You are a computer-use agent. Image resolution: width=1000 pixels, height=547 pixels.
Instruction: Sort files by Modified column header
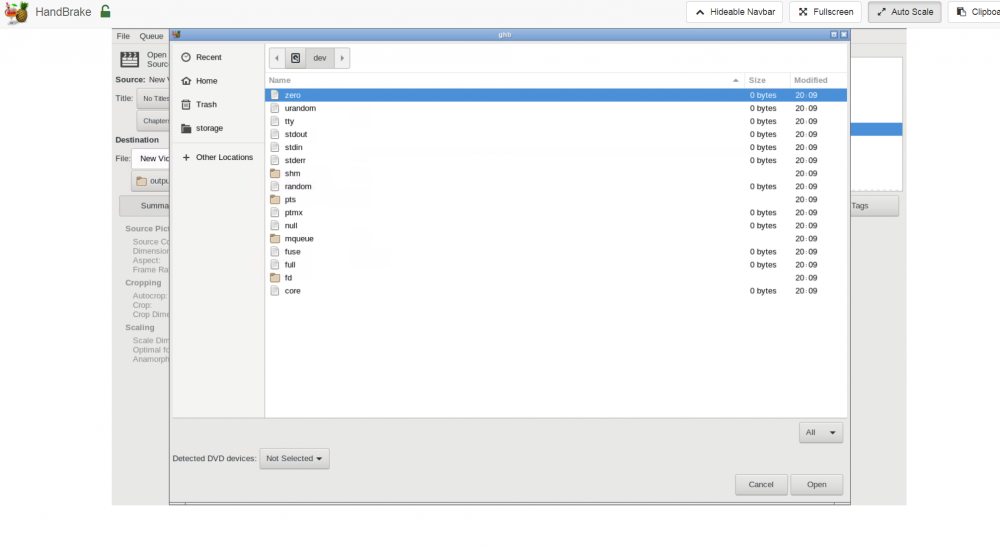tap(818, 80)
